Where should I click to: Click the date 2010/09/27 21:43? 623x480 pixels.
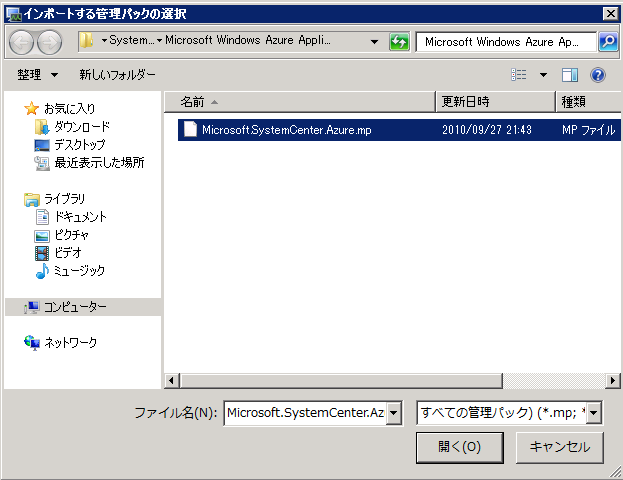click(x=487, y=130)
